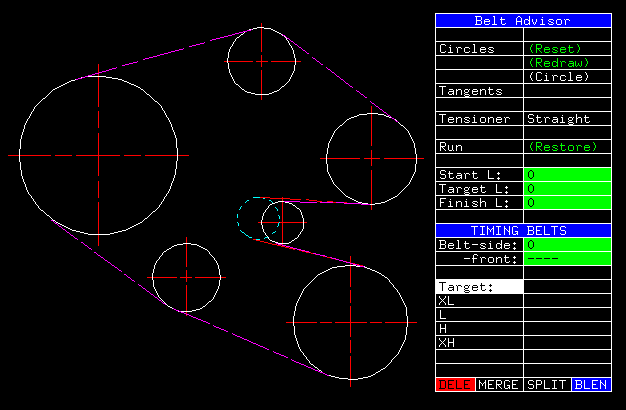626x410 pixels.
Task: Click the highlighted Target: label
Action: click(479, 287)
